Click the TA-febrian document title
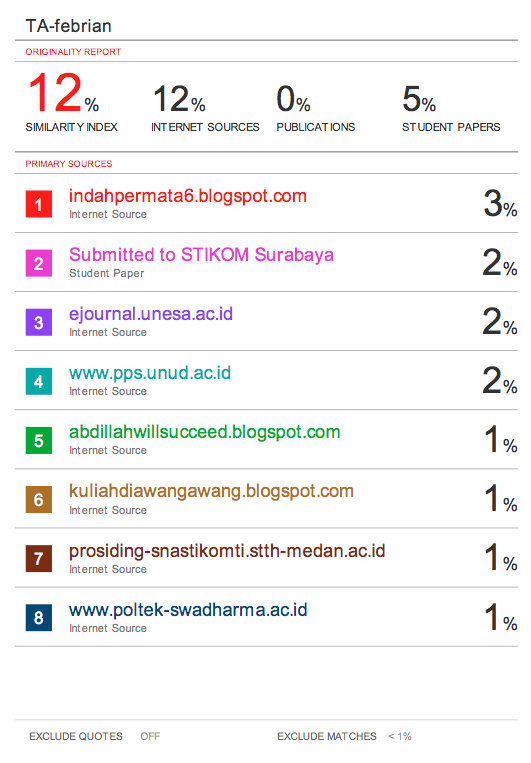The height and width of the screenshot is (763, 531). tap(69, 26)
